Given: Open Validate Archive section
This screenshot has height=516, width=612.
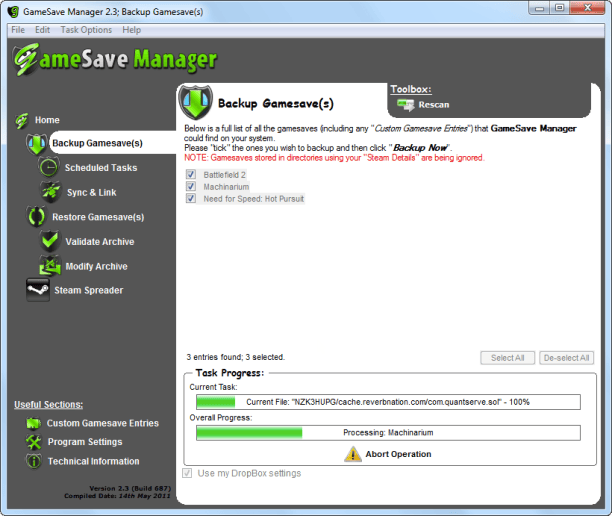Looking at the screenshot, I should (100, 242).
